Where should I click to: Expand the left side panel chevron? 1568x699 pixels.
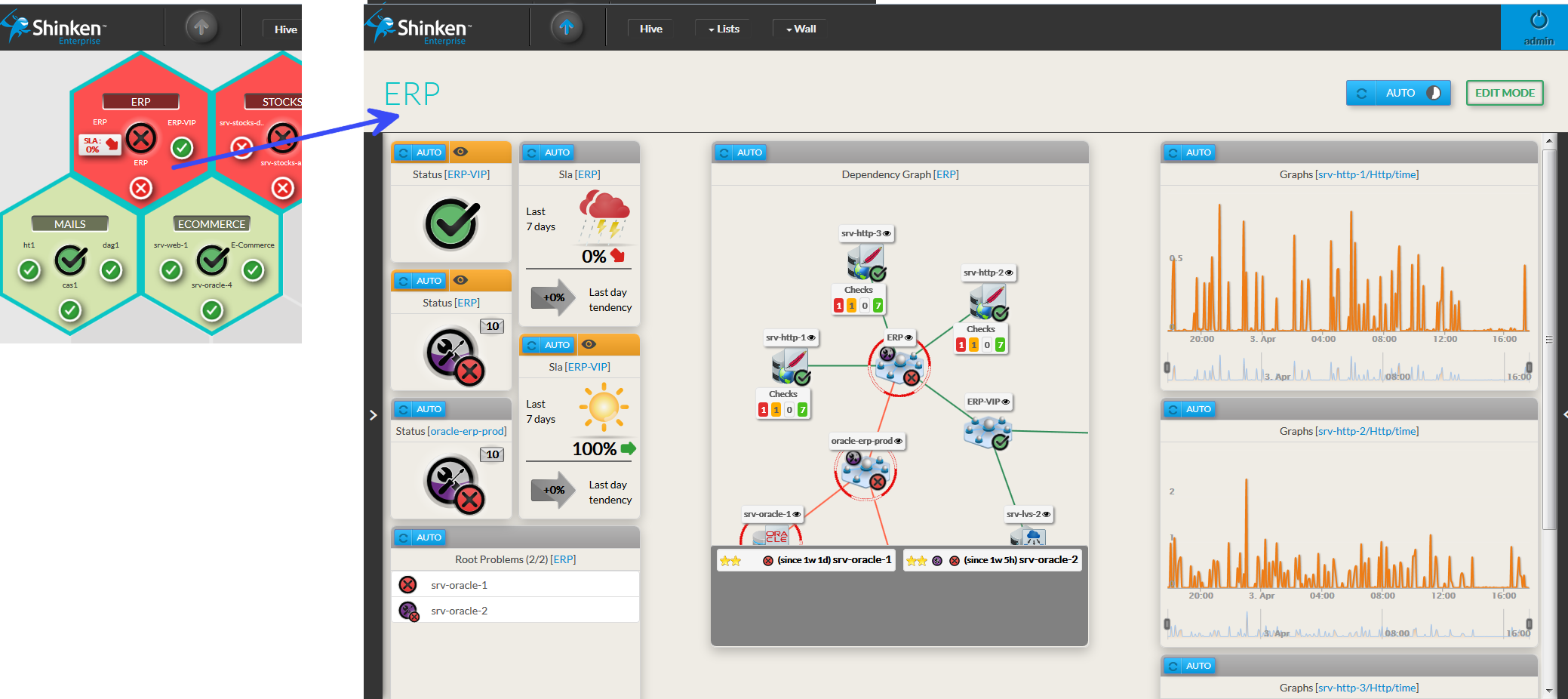point(373,415)
